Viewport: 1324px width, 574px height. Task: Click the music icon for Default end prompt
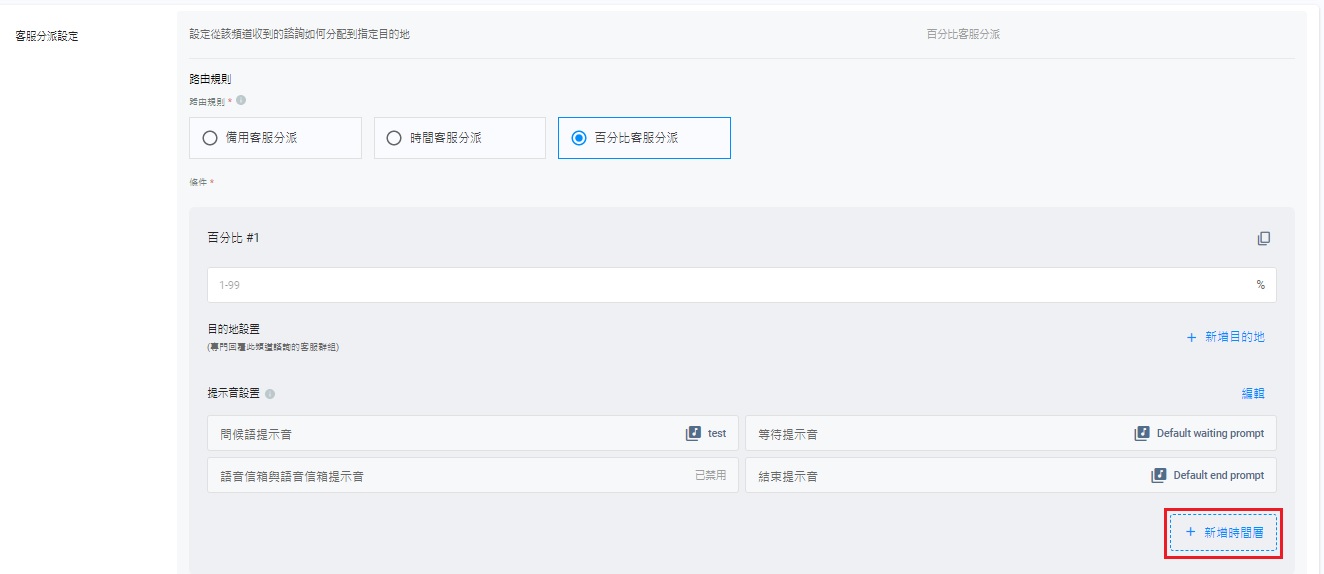click(x=1159, y=475)
